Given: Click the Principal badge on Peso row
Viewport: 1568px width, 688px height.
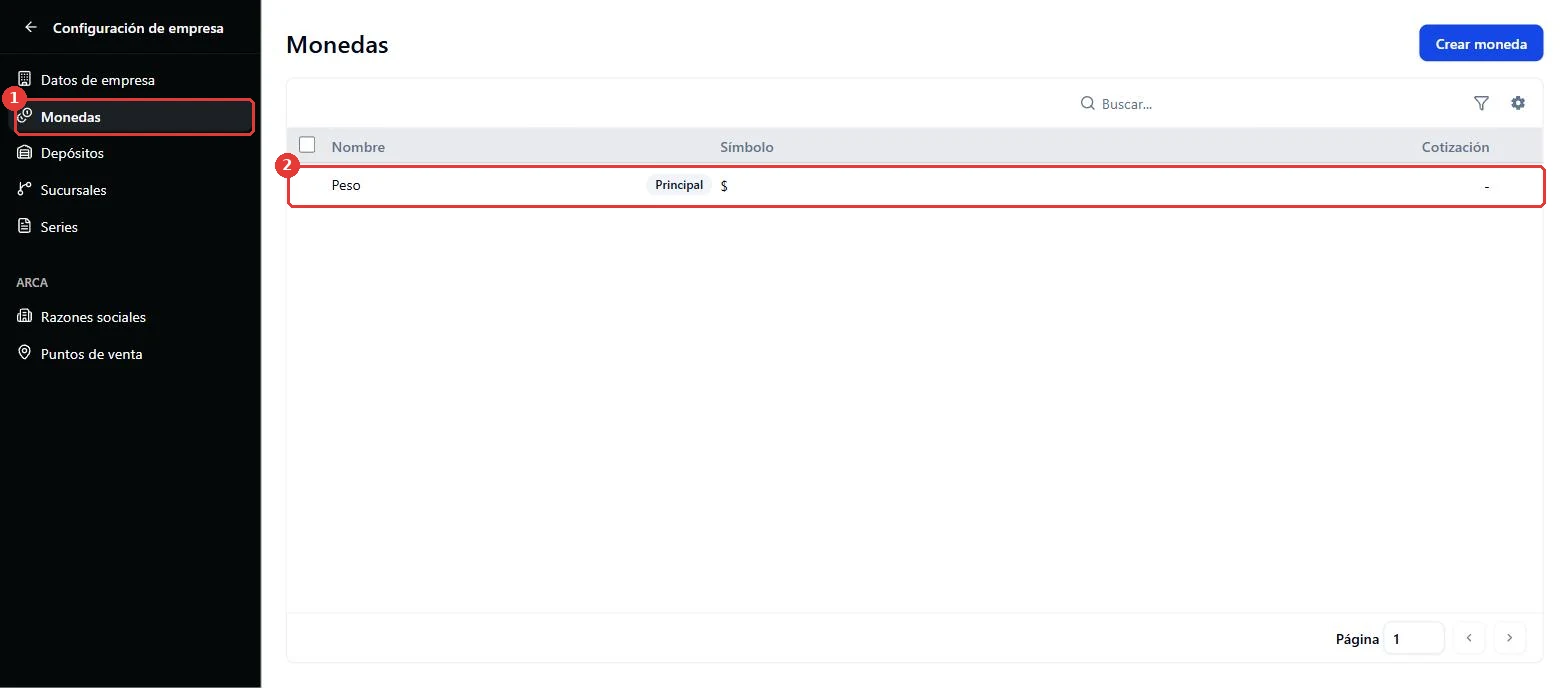Looking at the screenshot, I should point(679,185).
